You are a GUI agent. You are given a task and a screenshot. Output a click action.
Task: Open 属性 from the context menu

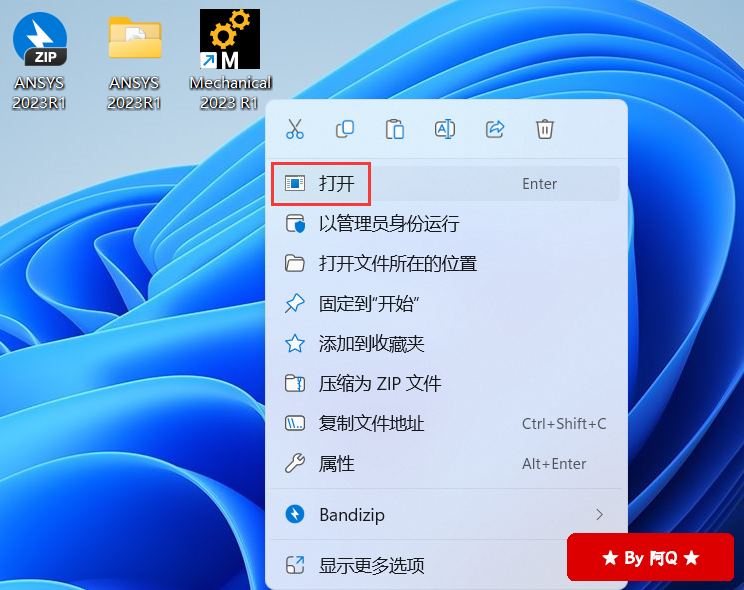[445, 464]
